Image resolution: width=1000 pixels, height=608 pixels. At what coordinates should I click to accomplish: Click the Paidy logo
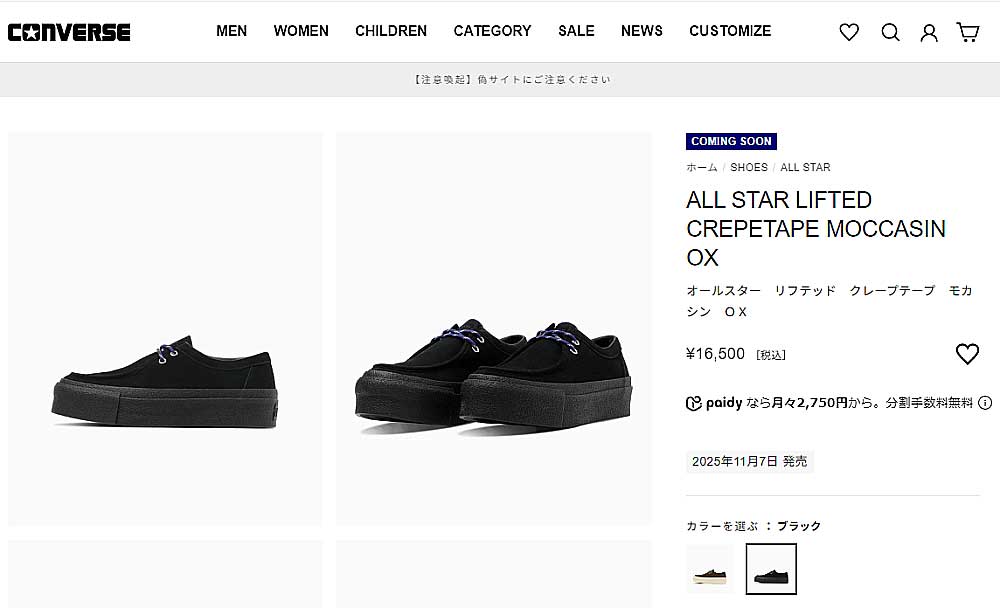click(714, 403)
